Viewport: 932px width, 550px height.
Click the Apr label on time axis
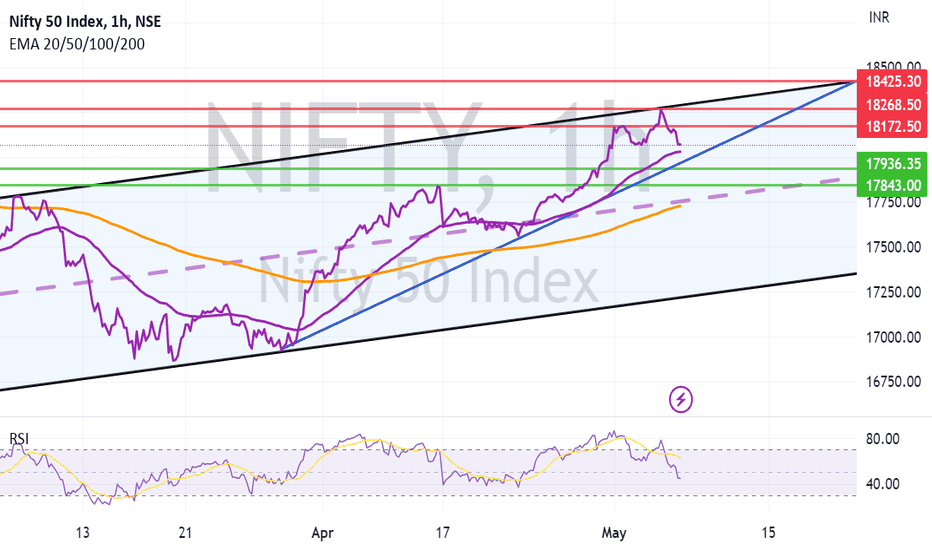point(322,533)
